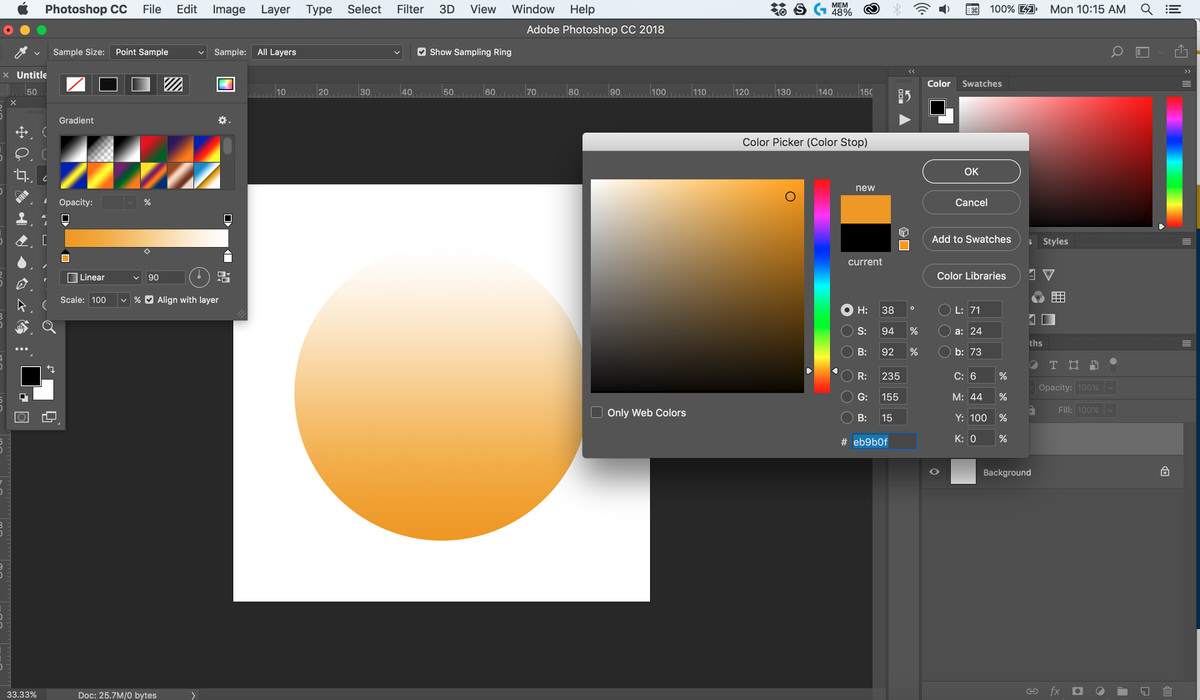Hide the Background layer with eye icon

(x=934, y=472)
